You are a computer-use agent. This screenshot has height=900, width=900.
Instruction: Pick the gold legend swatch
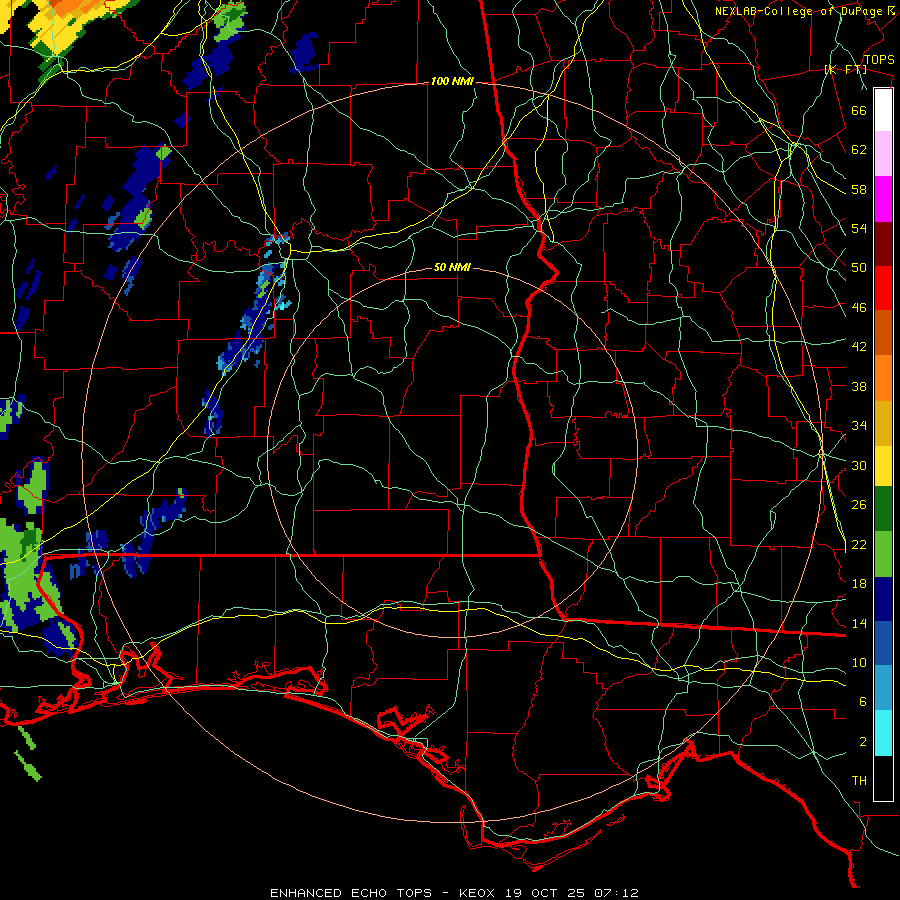(x=883, y=422)
